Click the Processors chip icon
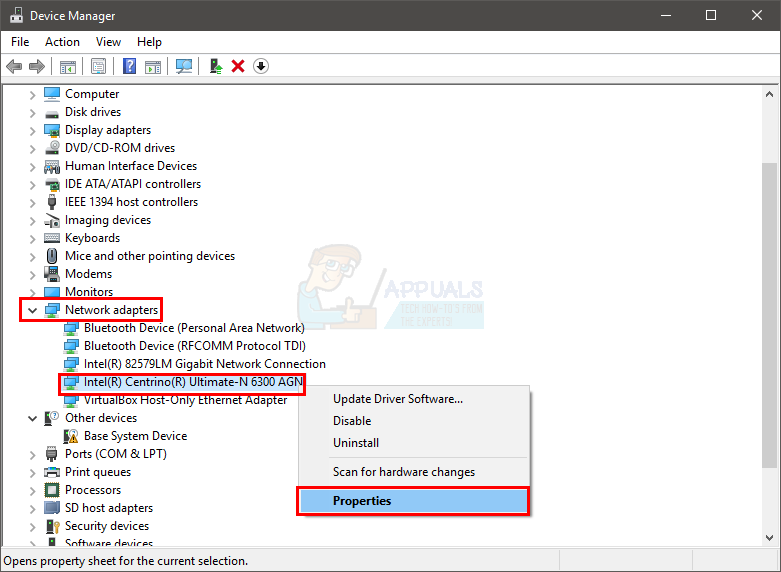Image resolution: width=781 pixels, height=572 pixels. tap(52, 490)
